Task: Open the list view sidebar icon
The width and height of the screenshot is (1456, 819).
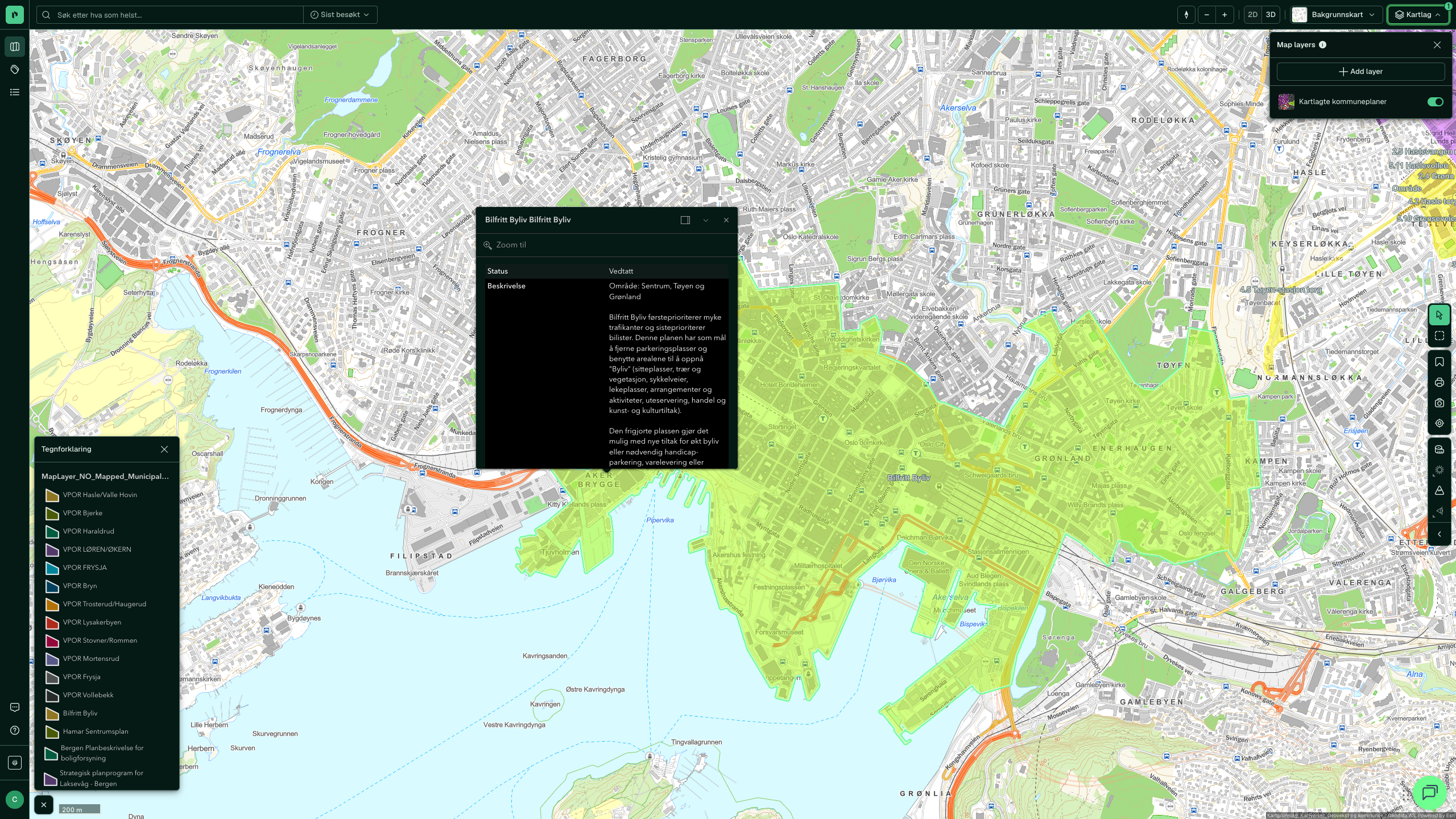Action: pyautogui.click(x=15, y=92)
